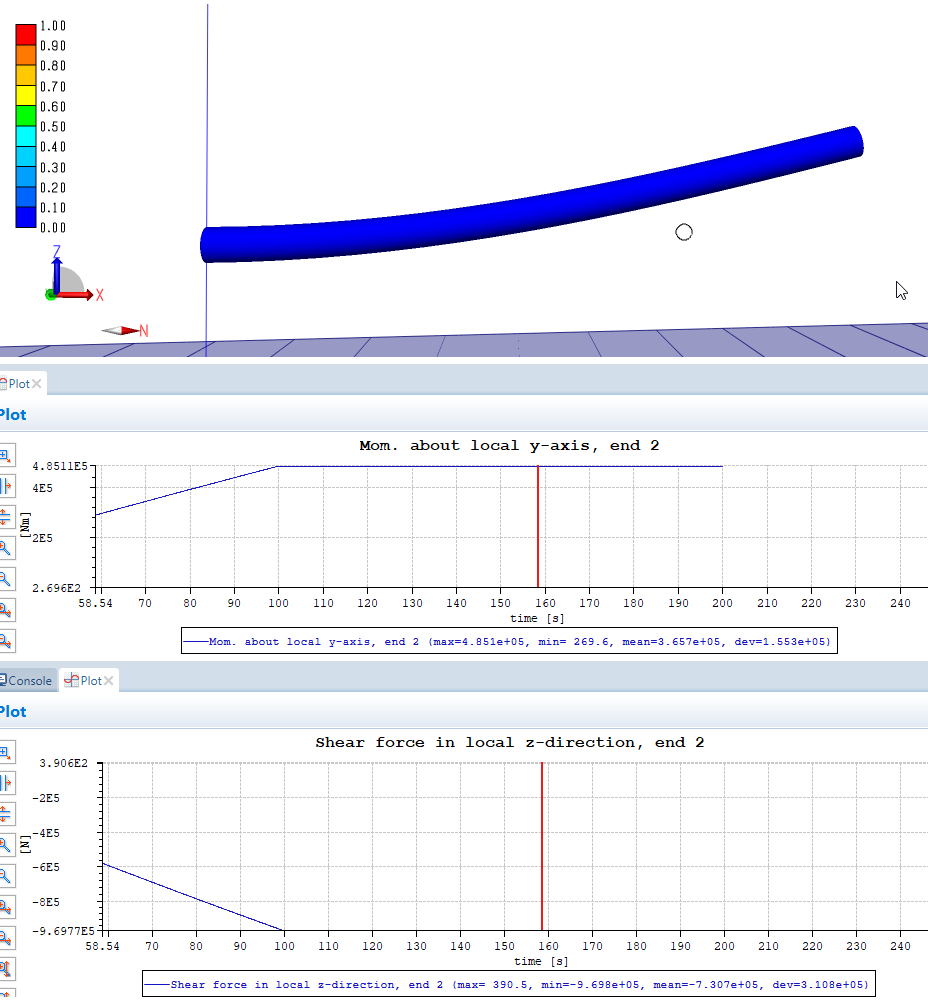928x1002 pixels.
Task: Zoom in on the shear force plot
Action: pyautogui.click(x=5, y=845)
